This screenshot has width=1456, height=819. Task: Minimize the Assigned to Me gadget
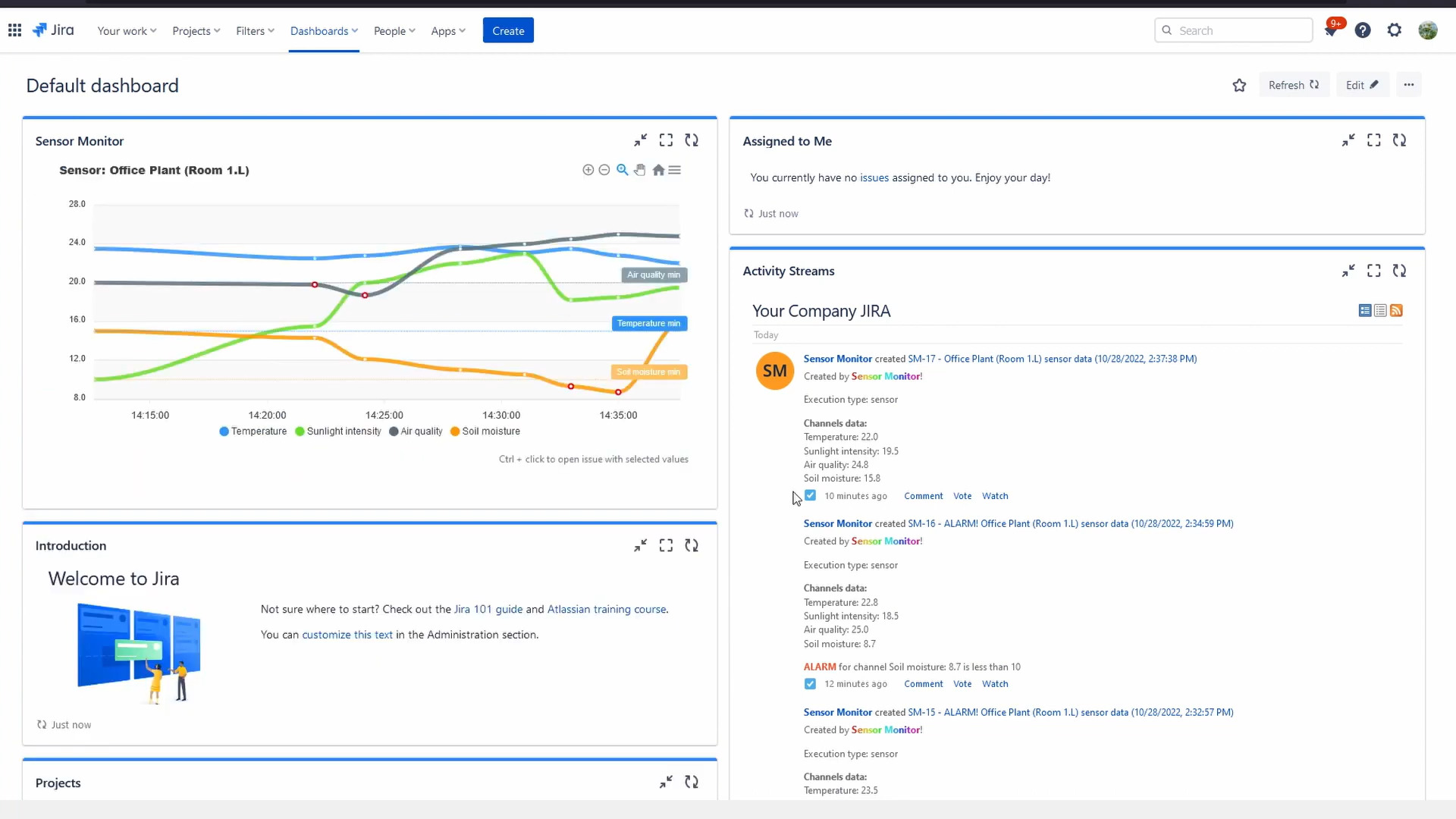(1348, 140)
